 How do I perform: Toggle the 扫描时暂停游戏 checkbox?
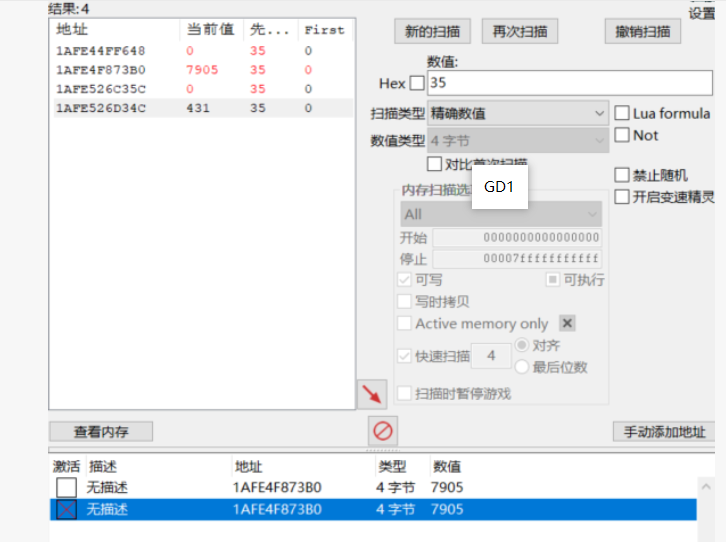404,393
